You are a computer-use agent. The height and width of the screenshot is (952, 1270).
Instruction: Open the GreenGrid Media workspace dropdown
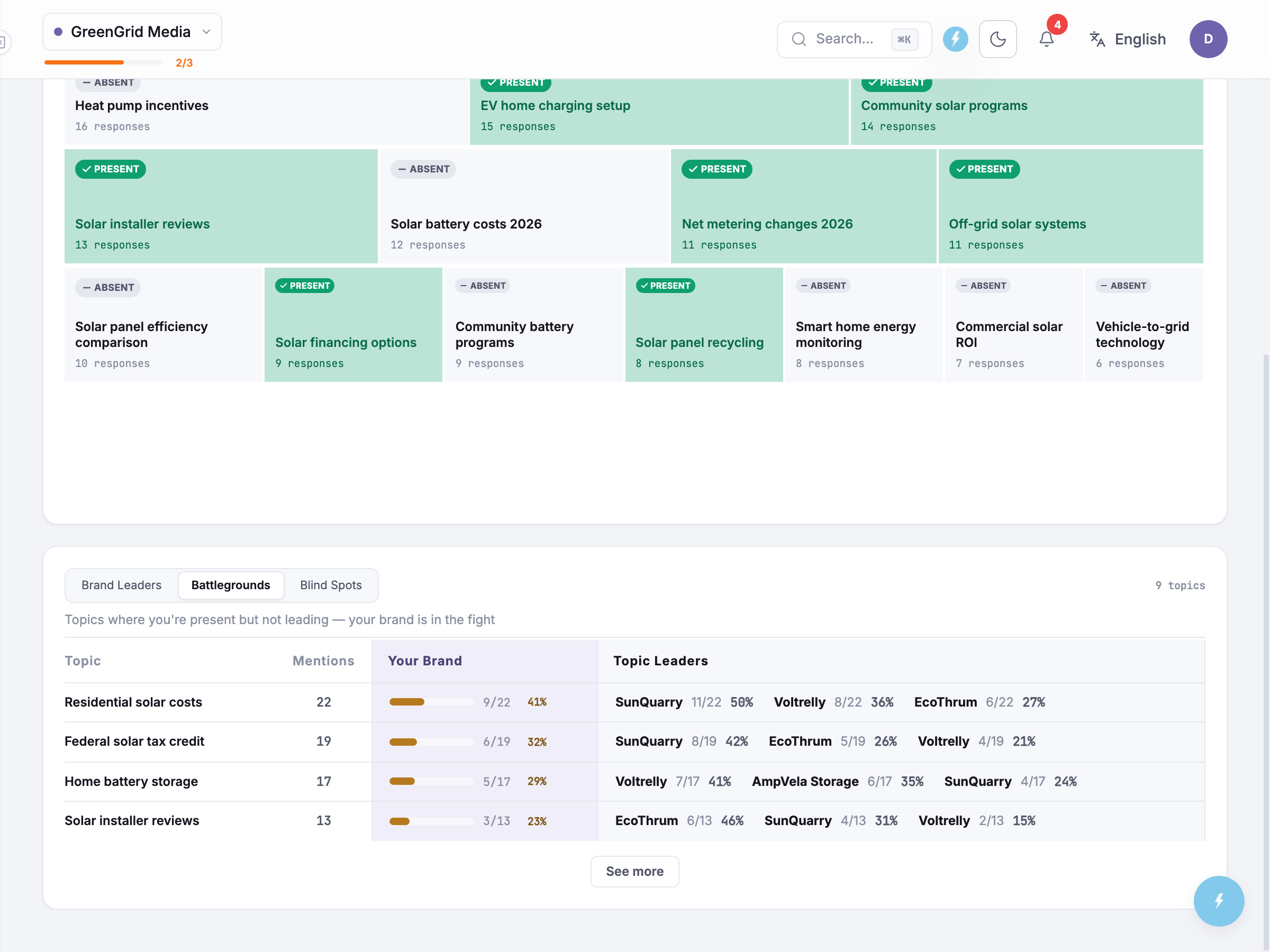pyautogui.click(x=132, y=32)
